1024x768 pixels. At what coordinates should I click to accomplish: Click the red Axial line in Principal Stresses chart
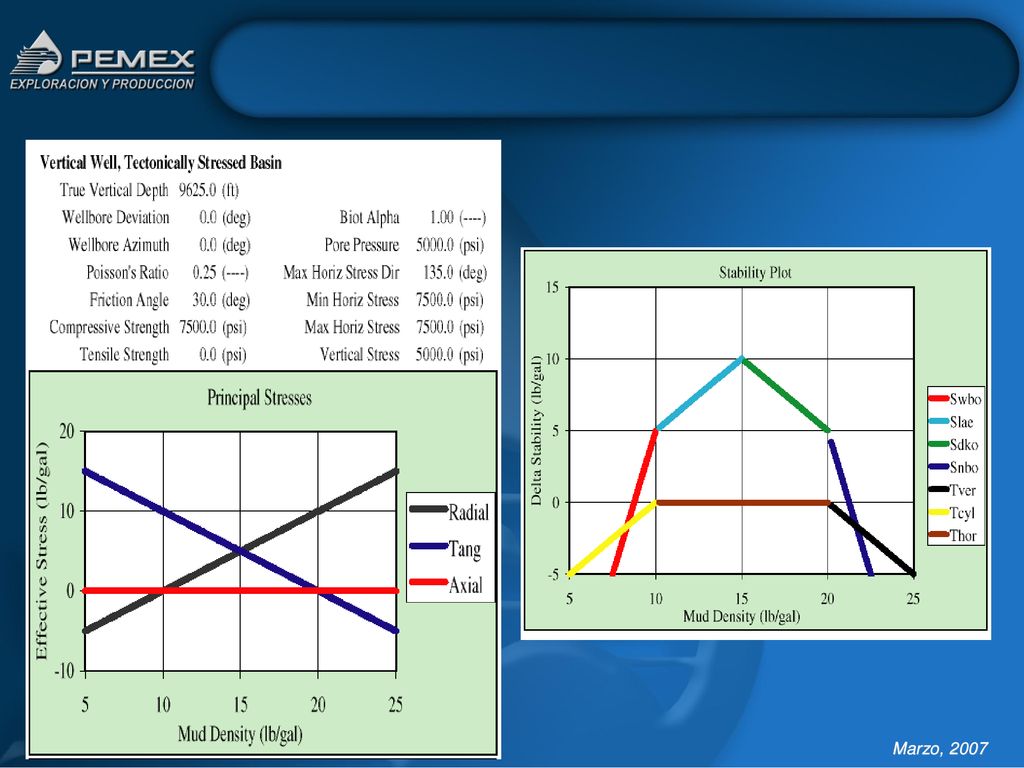(240, 590)
